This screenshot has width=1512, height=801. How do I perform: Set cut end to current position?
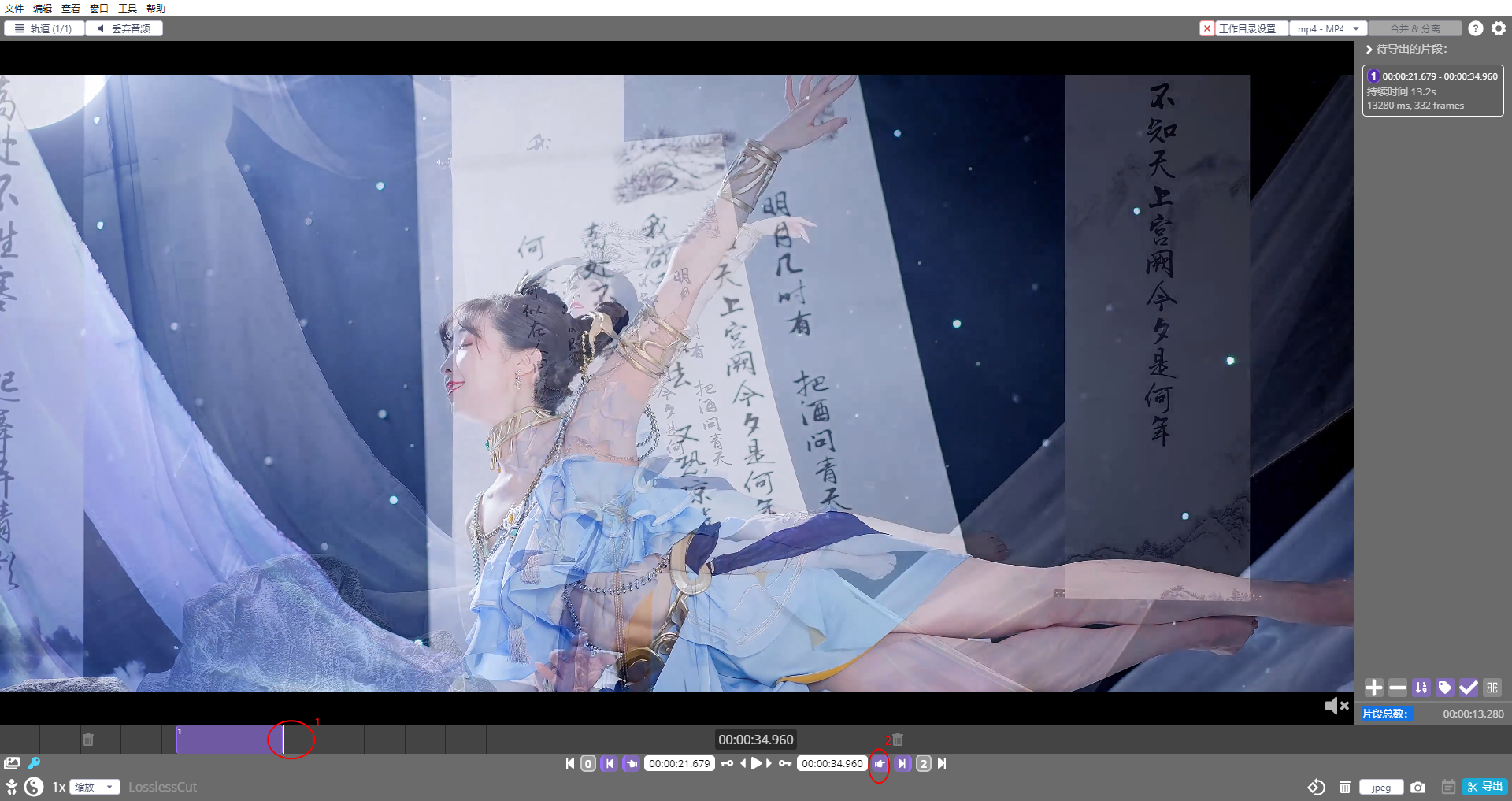[x=880, y=763]
